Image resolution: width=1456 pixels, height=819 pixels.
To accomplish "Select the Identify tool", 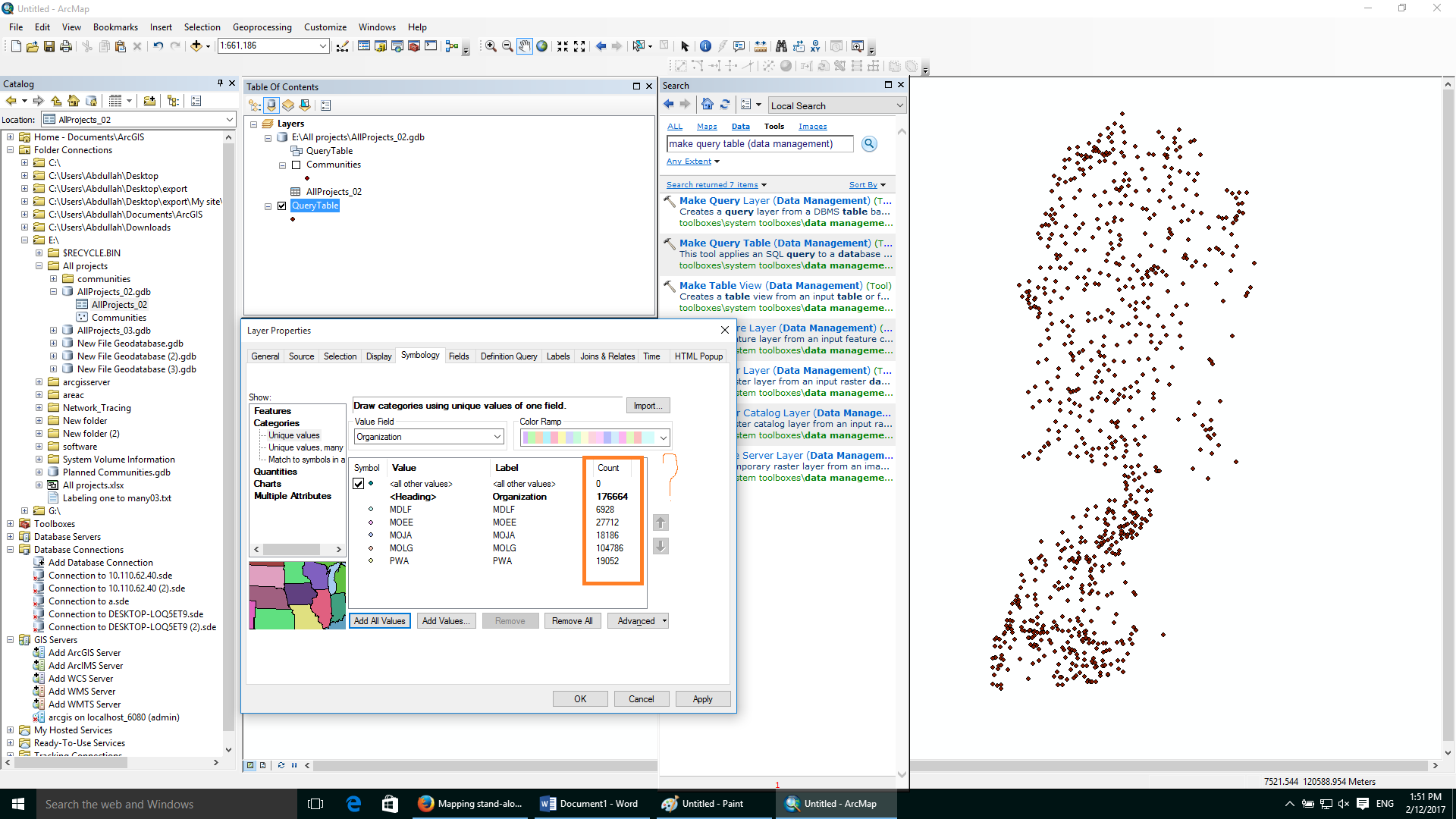I will 705,46.
